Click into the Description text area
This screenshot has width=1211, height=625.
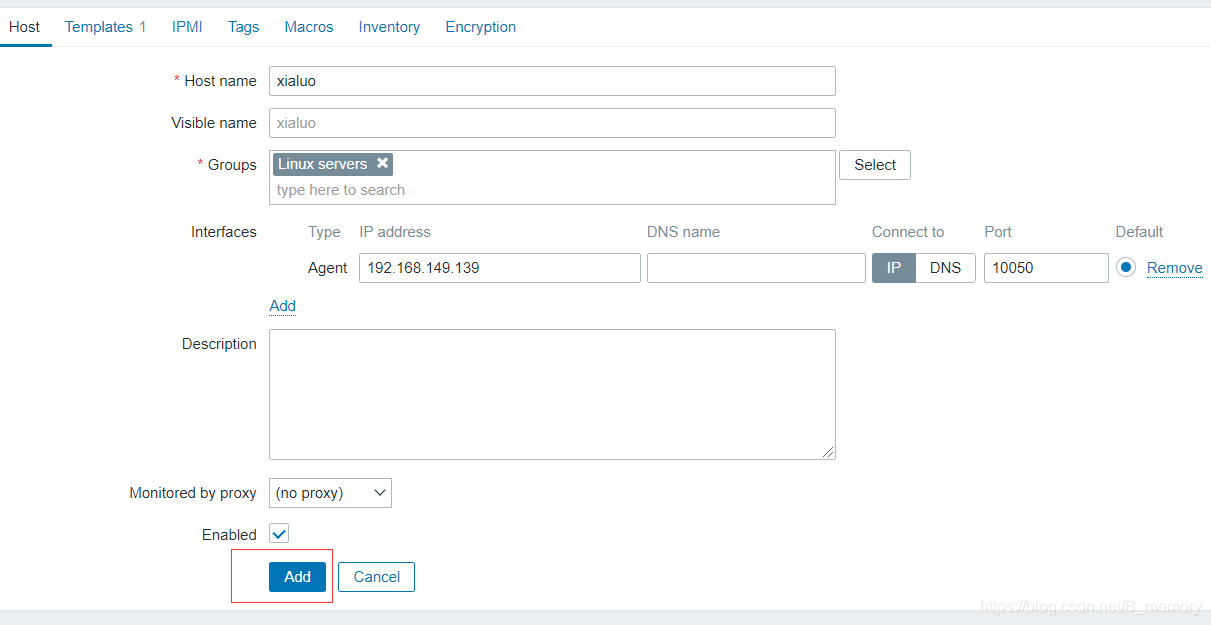(x=552, y=394)
